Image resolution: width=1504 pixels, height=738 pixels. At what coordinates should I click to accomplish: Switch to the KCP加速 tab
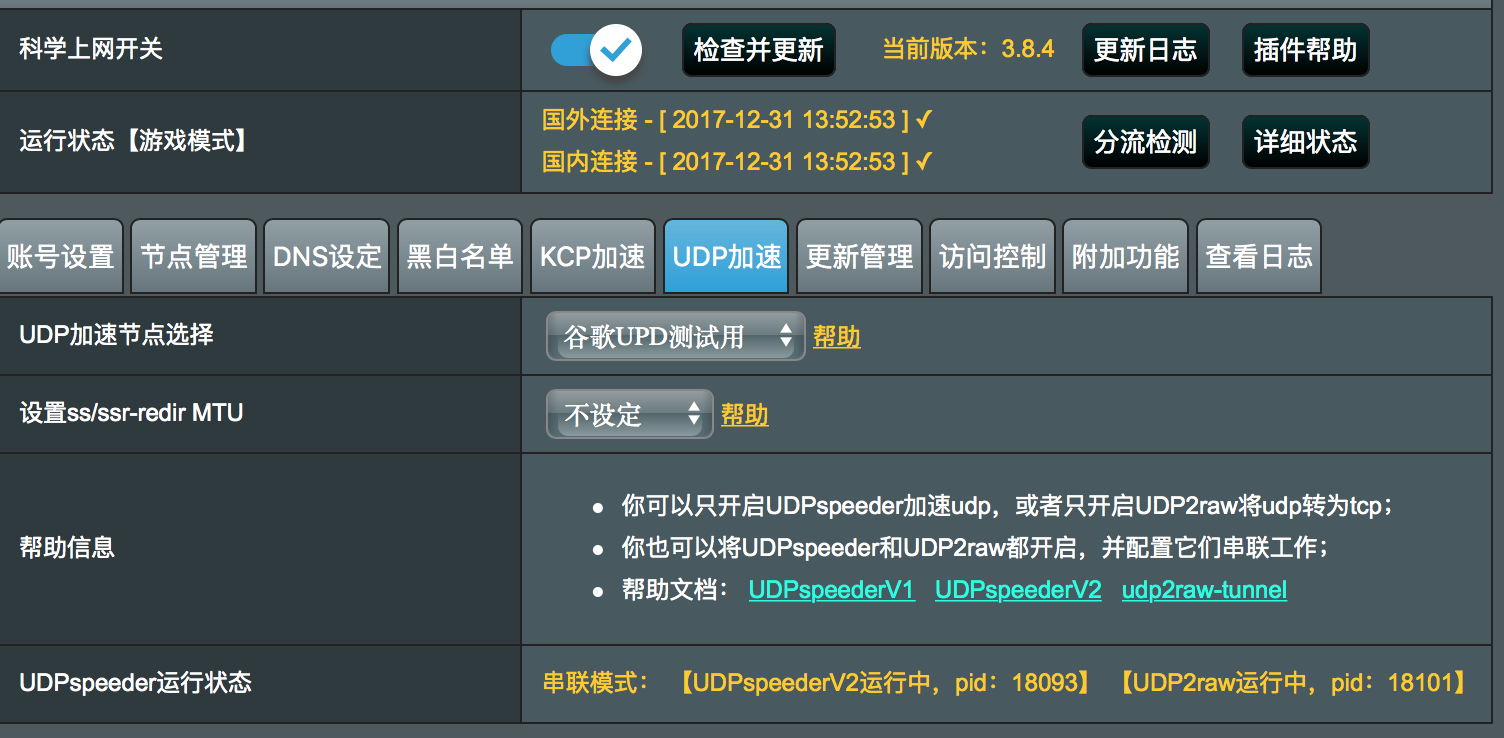click(x=592, y=256)
